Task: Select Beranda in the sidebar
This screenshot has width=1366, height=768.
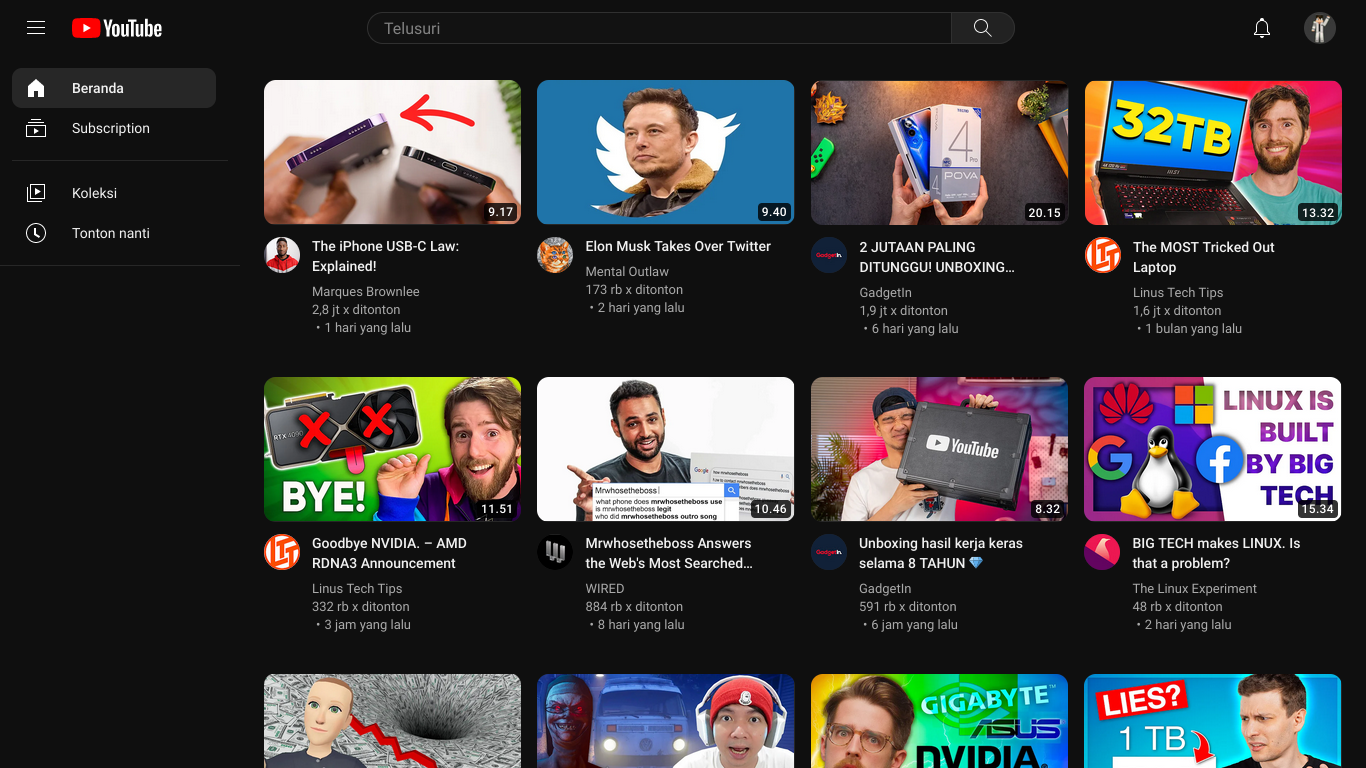Action: pyautogui.click(x=114, y=88)
